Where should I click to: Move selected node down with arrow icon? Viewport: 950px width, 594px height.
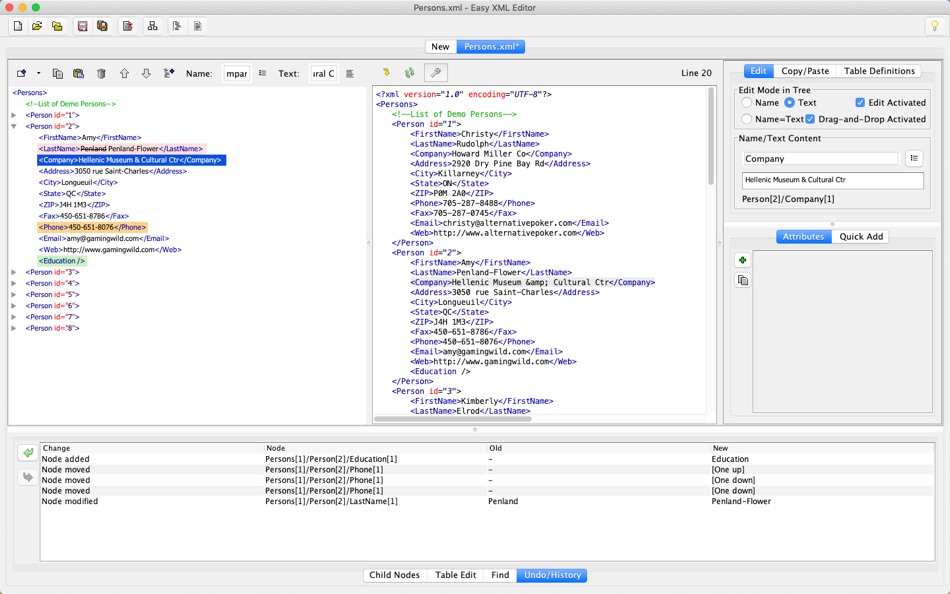(x=146, y=73)
